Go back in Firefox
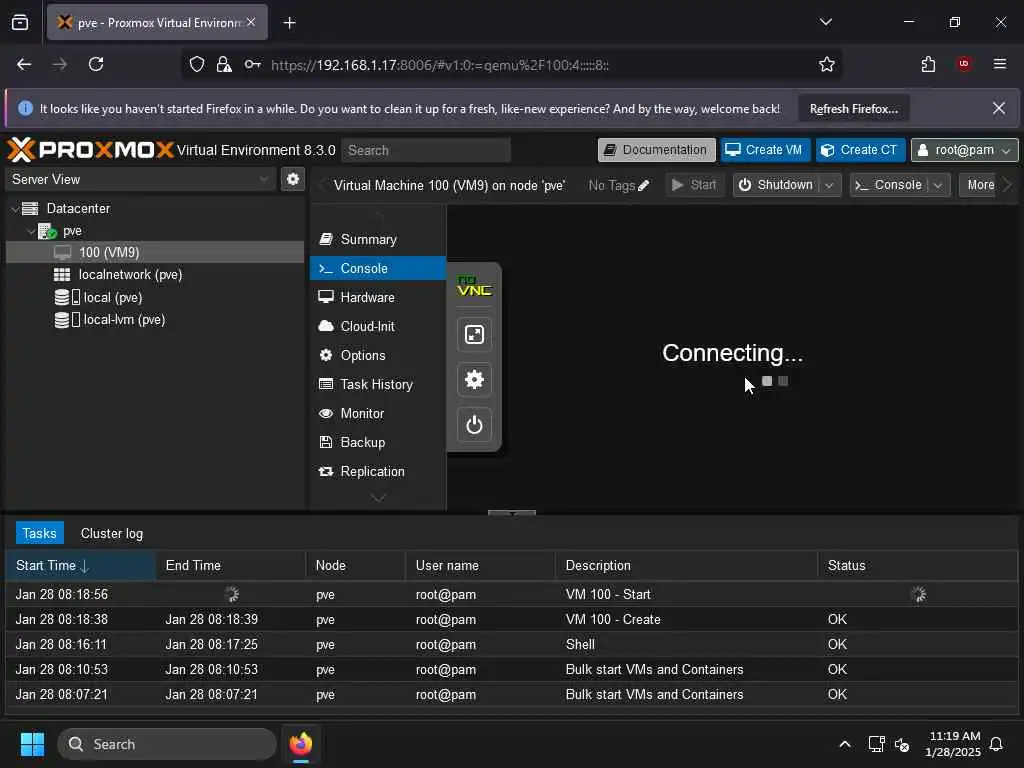This screenshot has height=768, width=1024. click(24, 64)
